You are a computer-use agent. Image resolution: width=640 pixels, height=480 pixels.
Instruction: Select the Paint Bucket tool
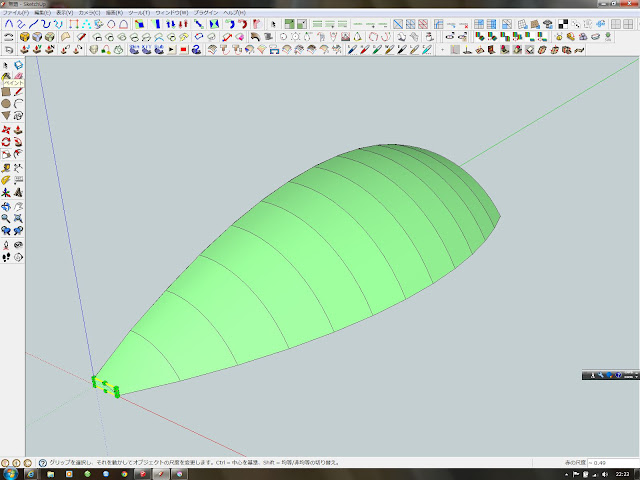point(6,76)
